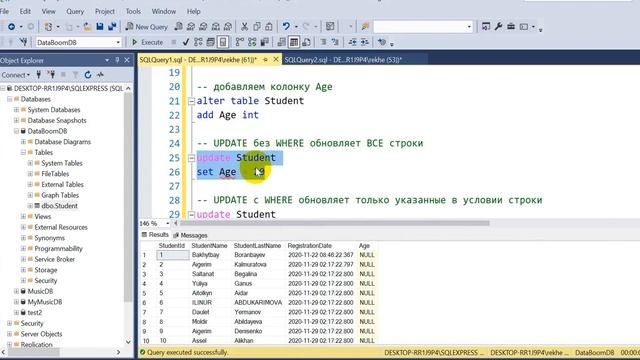Click the Save file icon
This screenshot has height=360, width=640.
click(100, 27)
